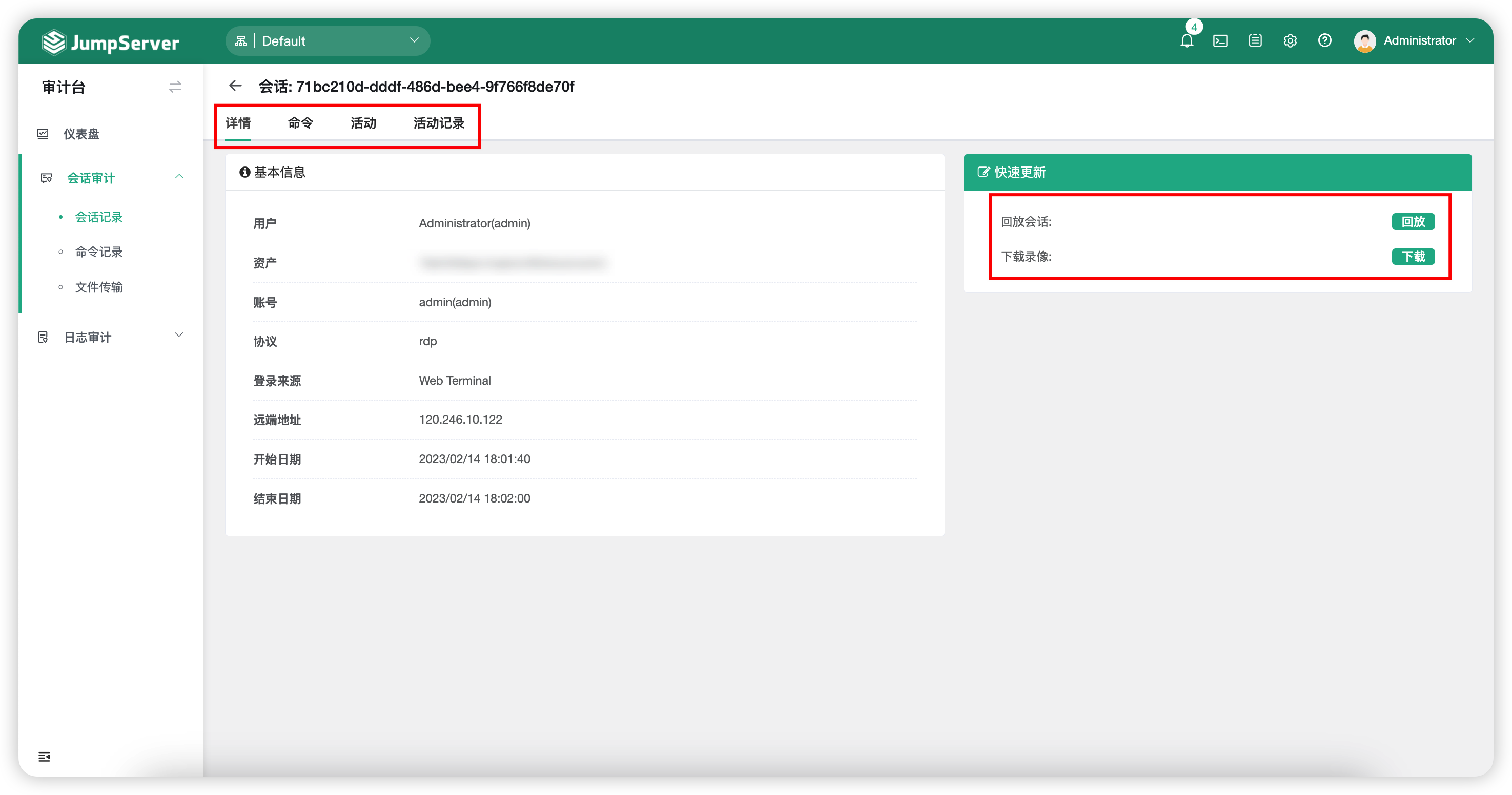This screenshot has width=1512, height=795.
Task: Click the edit icon beside 快速更新
Action: pyautogui.click(x=983, y=172)
